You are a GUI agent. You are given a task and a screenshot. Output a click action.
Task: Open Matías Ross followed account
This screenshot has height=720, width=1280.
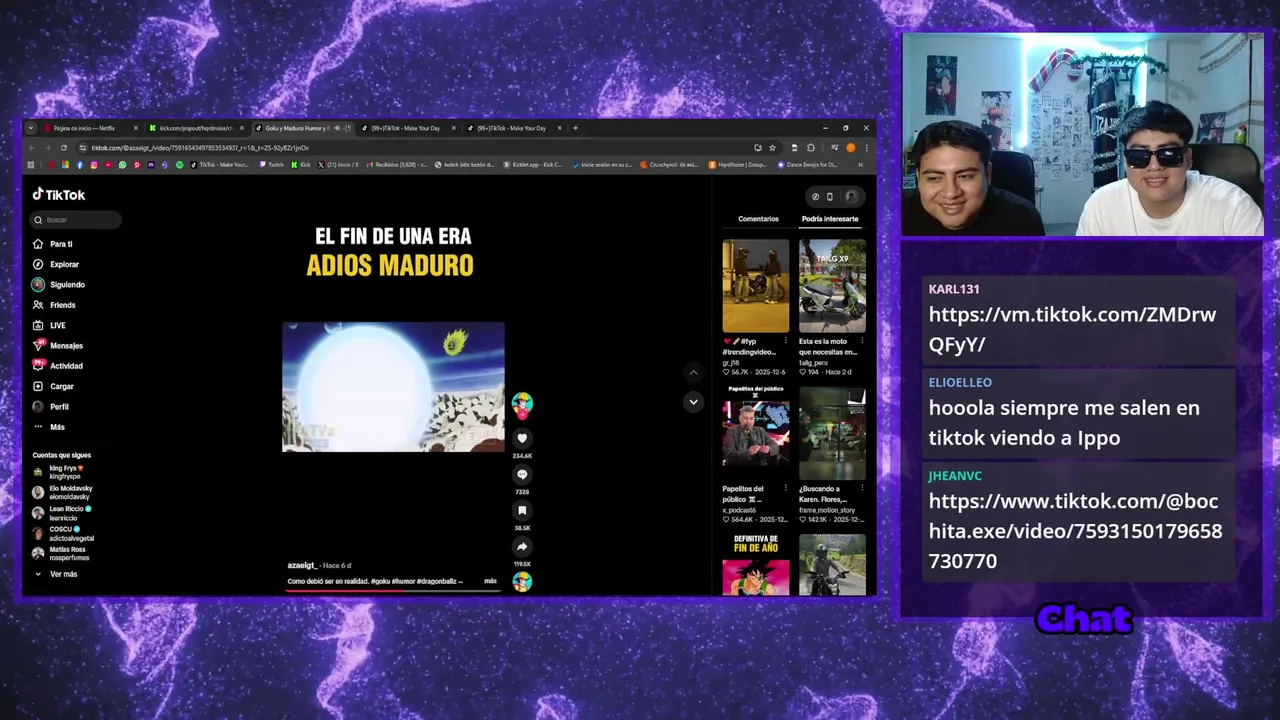click(x=62, y=553)
